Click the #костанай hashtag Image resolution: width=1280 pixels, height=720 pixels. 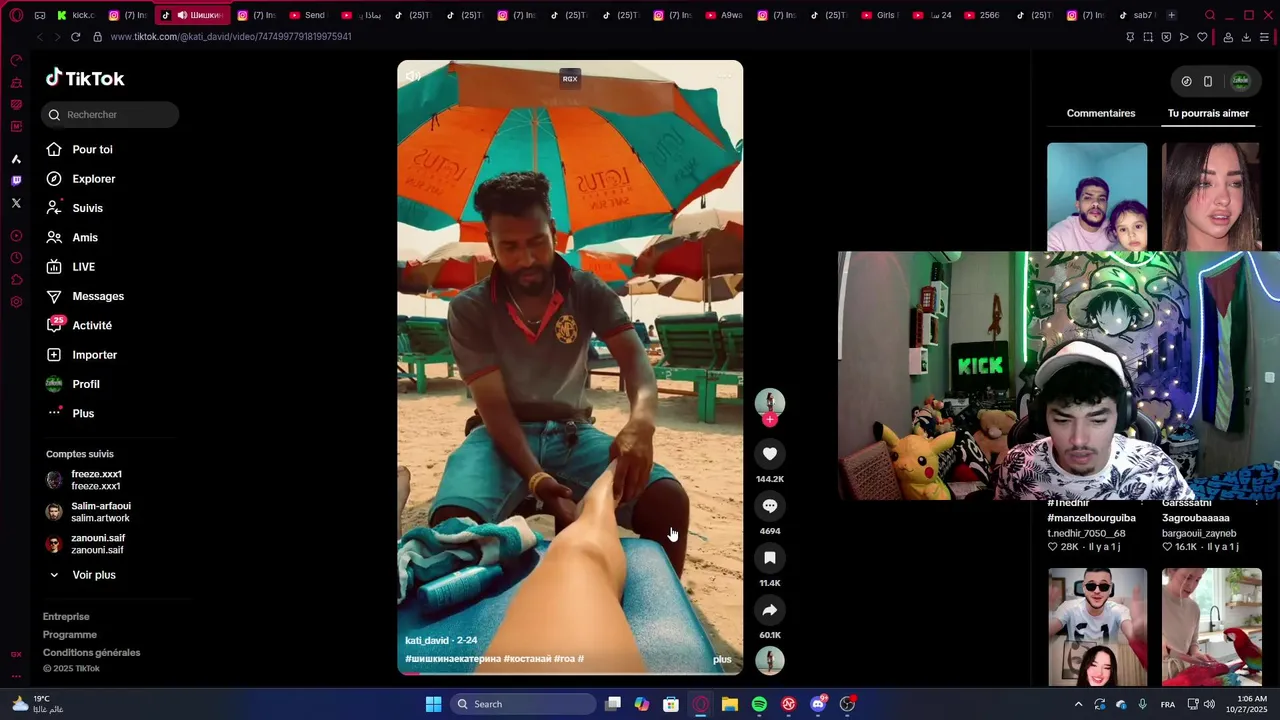(527, 659)
